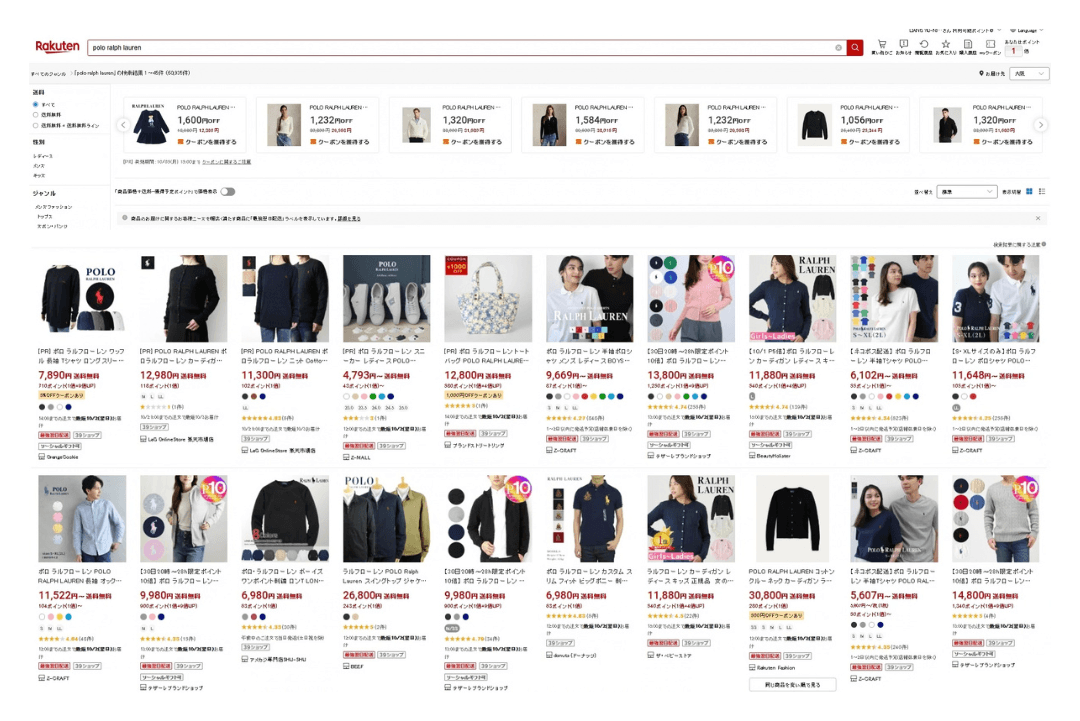This screenshot has width=1080, height=721.
Task: Toggle the price-plus-points display switch
Action: [228, 191]
